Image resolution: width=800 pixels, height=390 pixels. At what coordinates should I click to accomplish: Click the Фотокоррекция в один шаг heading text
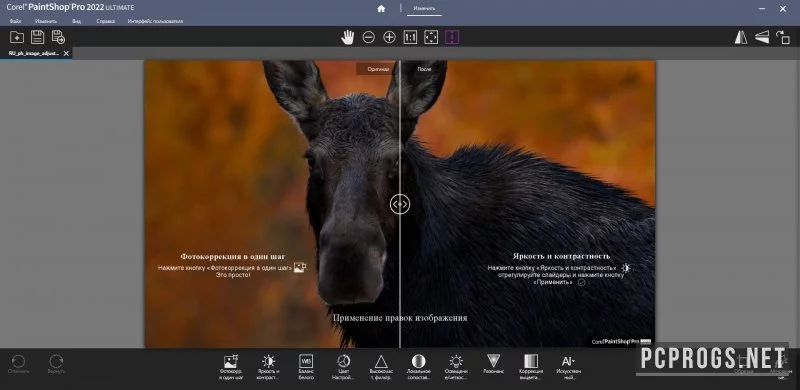233,256
